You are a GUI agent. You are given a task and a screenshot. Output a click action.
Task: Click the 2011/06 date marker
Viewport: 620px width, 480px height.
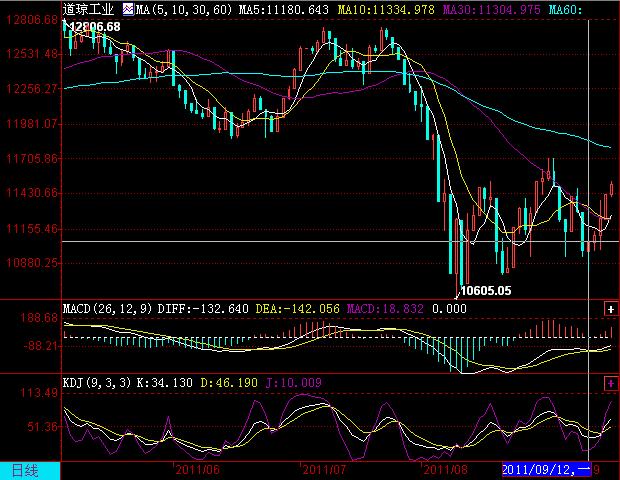pos(197,470)
